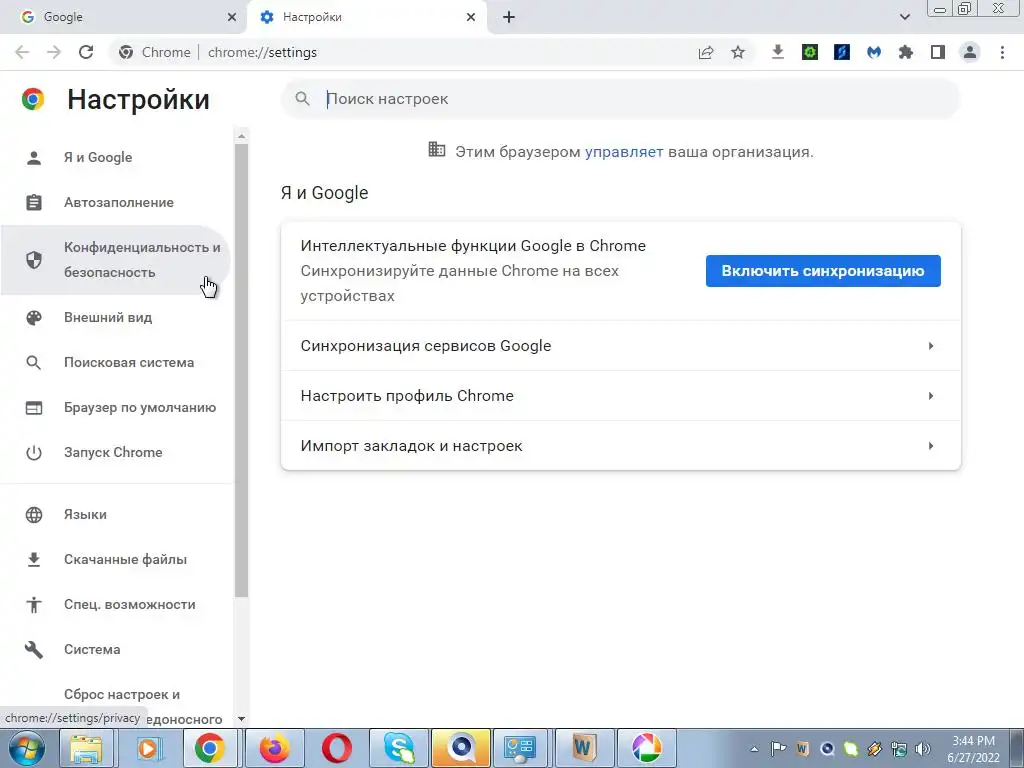Open Конфиденциальность и безопасность

click(x=115, y=260)
